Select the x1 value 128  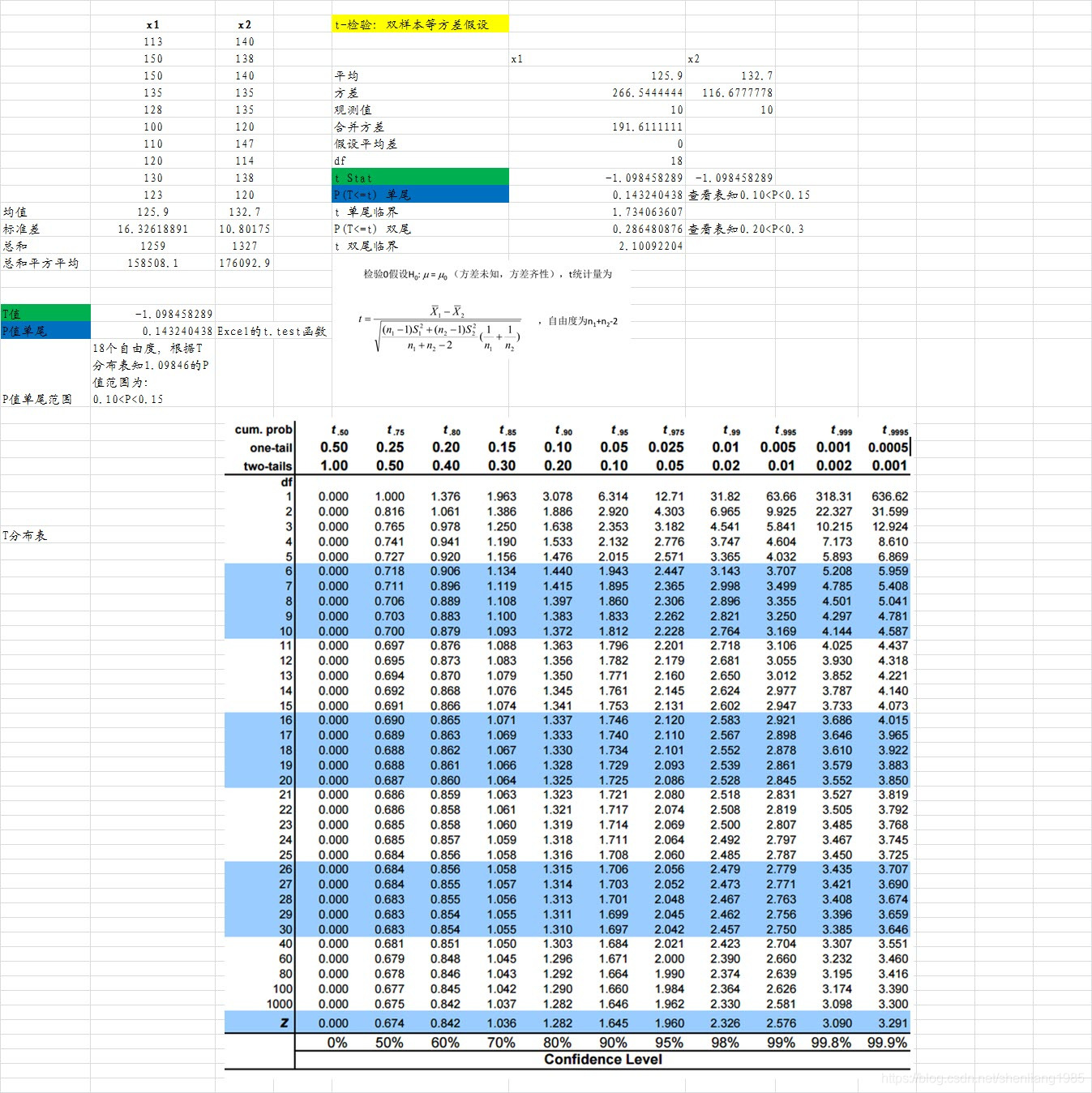point(153,109)
